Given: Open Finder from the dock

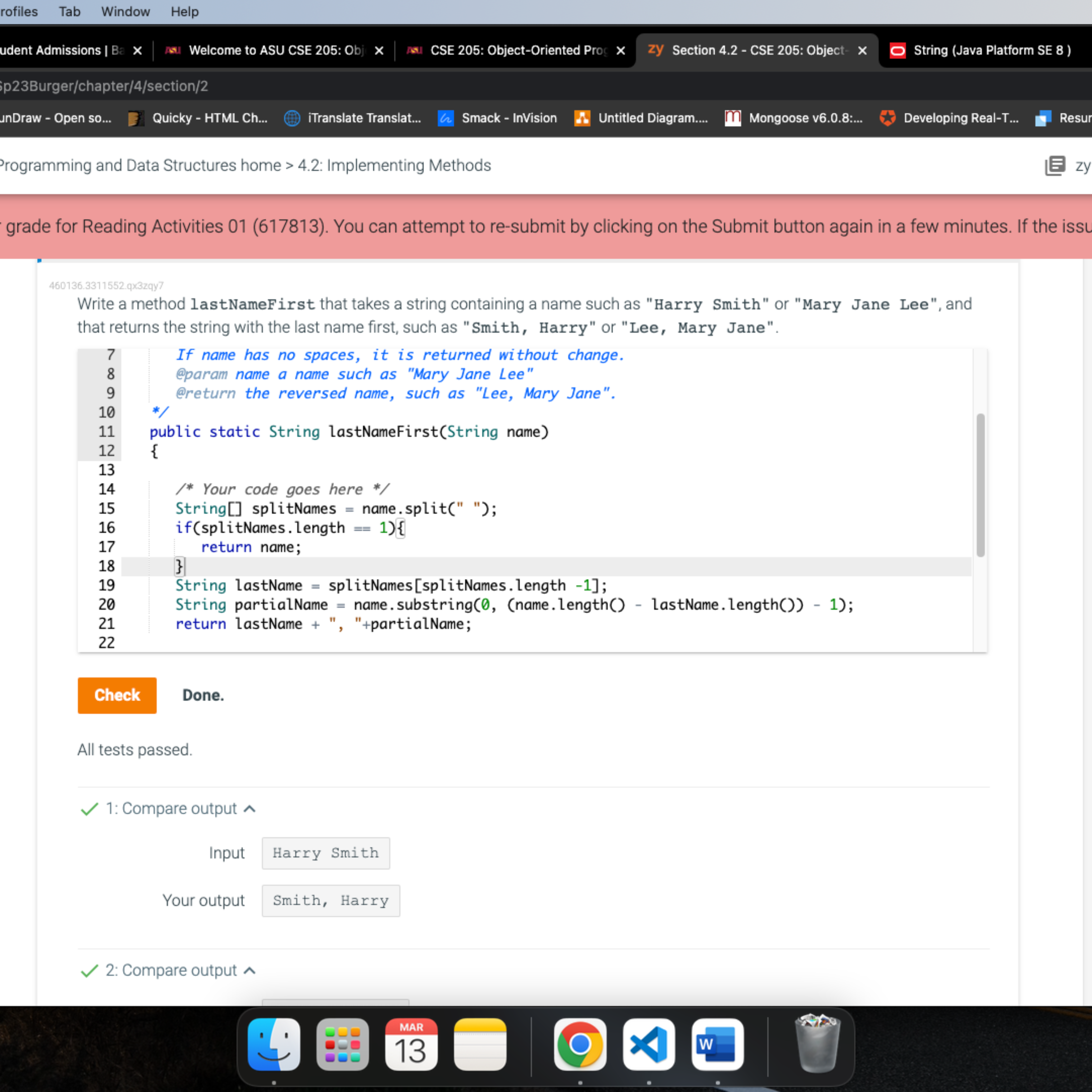Looking at the screenshot, I should pos(274,1045).
